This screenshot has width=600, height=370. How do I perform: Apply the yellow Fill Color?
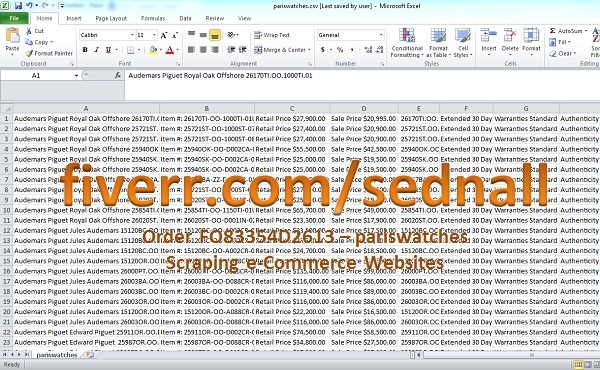point(153,50)
